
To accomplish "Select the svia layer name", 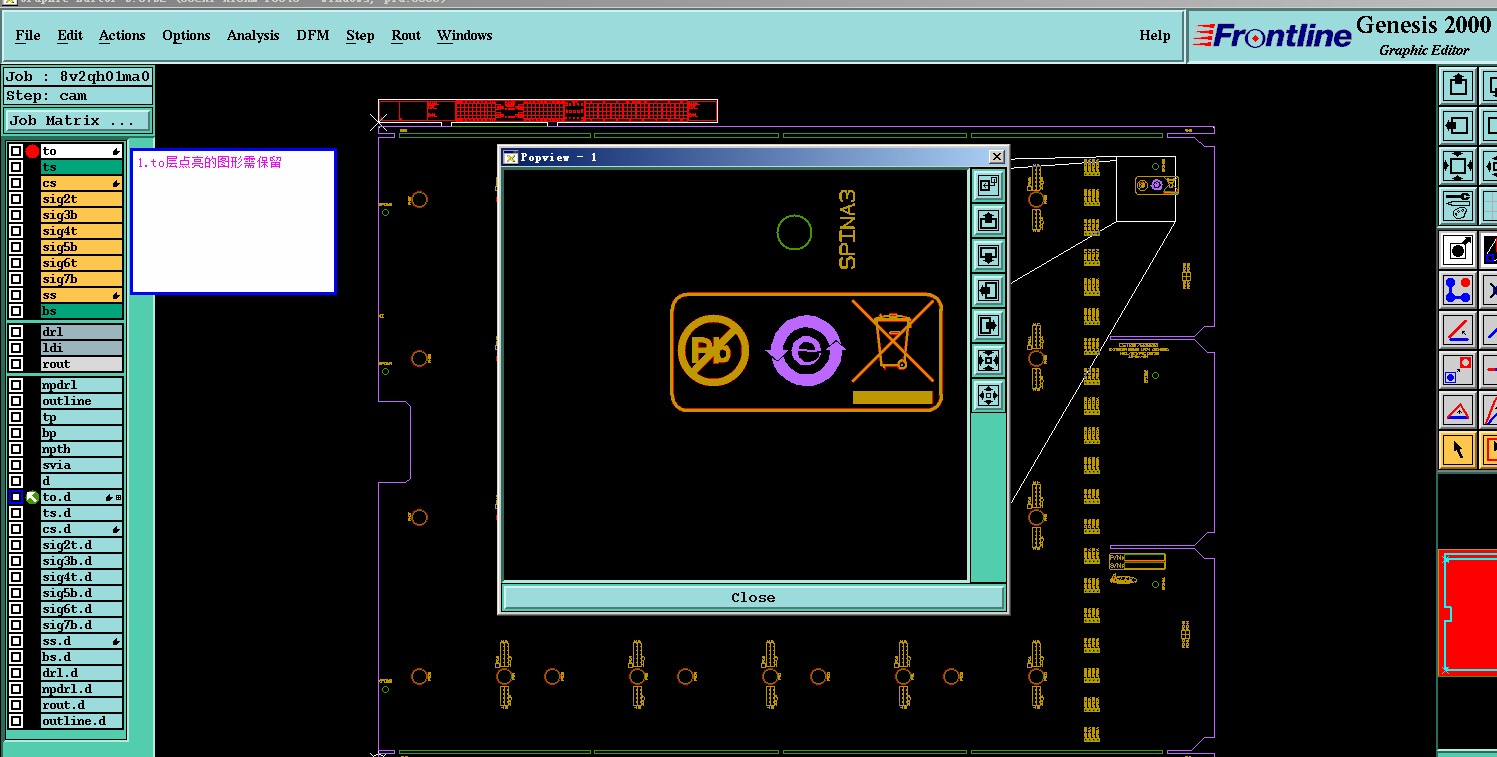I will (x=81, y=465).
